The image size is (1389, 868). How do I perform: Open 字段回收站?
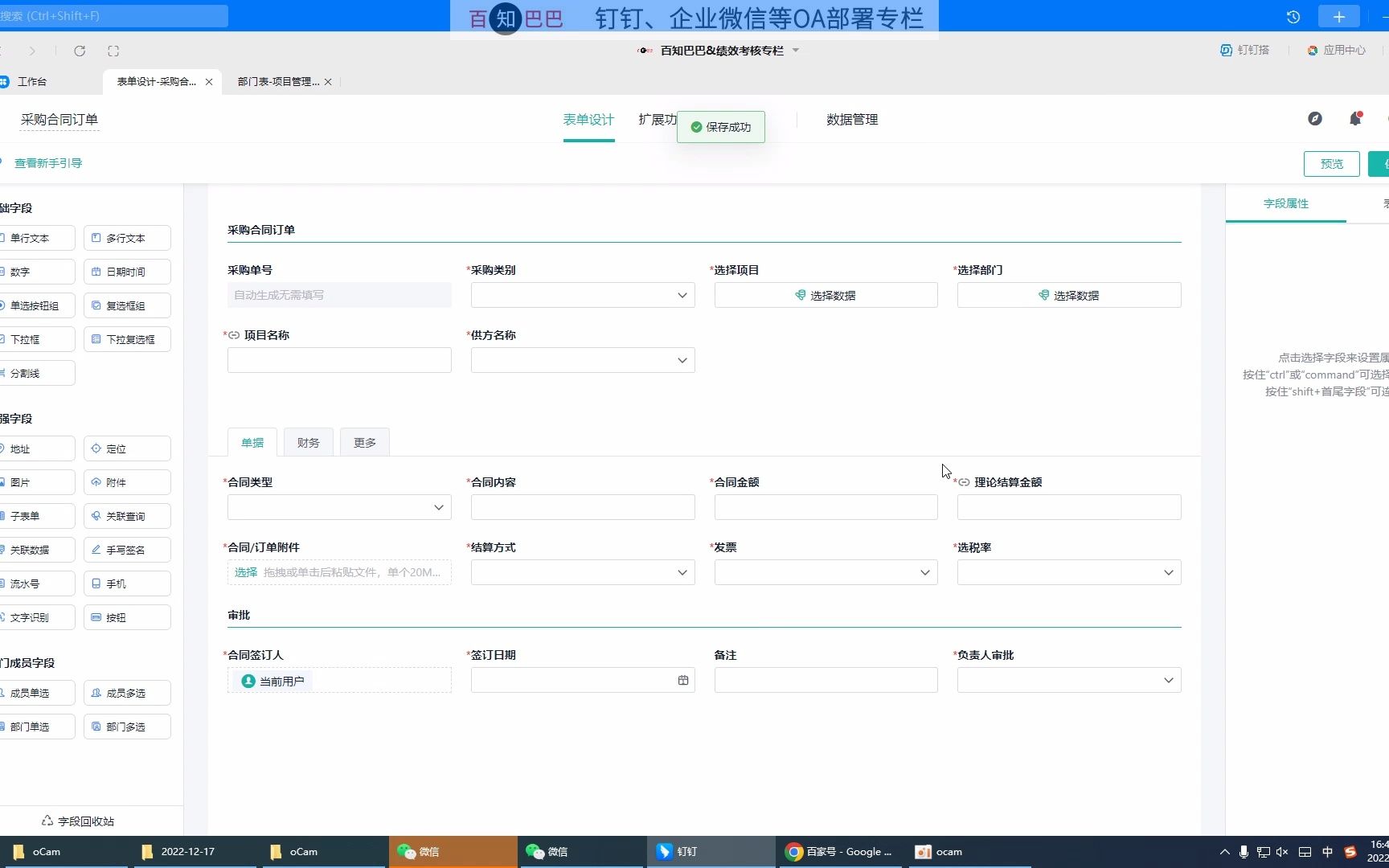(78, 821)
